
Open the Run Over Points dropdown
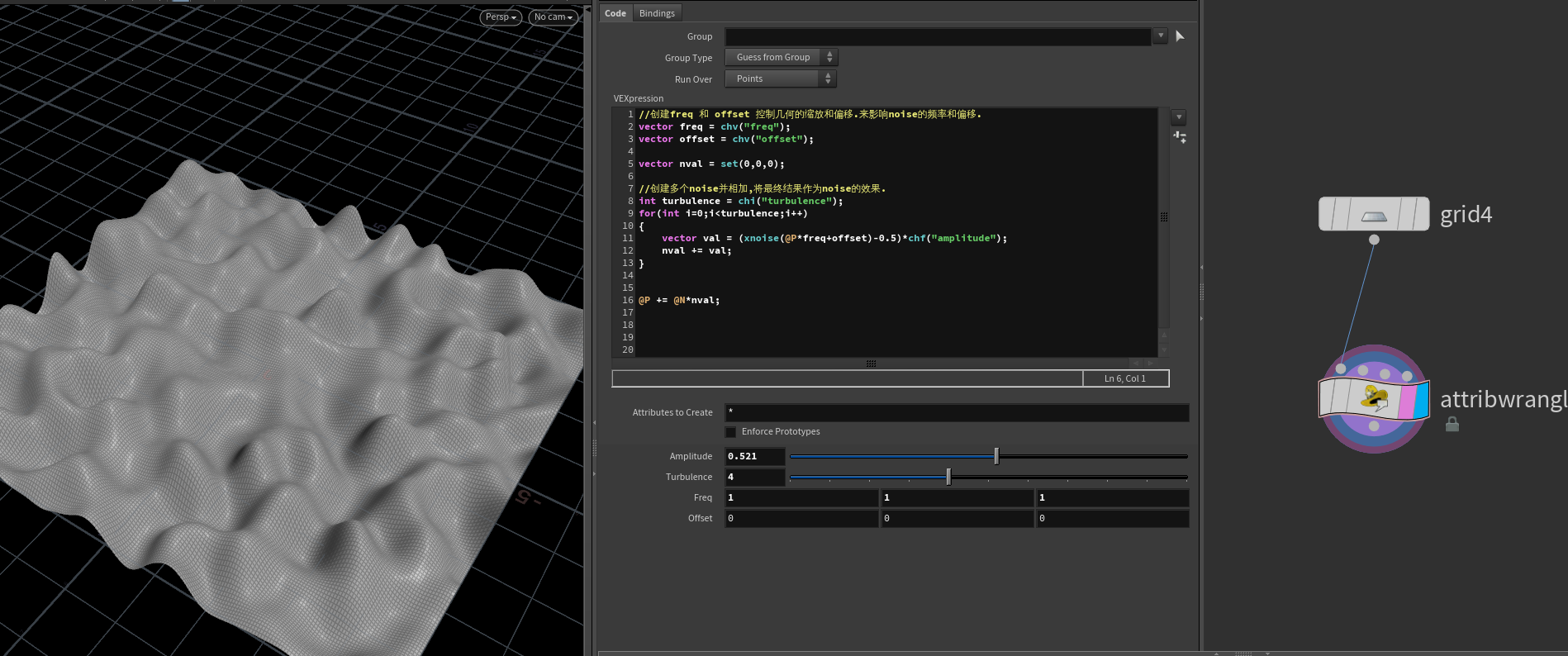pyautogui.click(x=781, y=78)
